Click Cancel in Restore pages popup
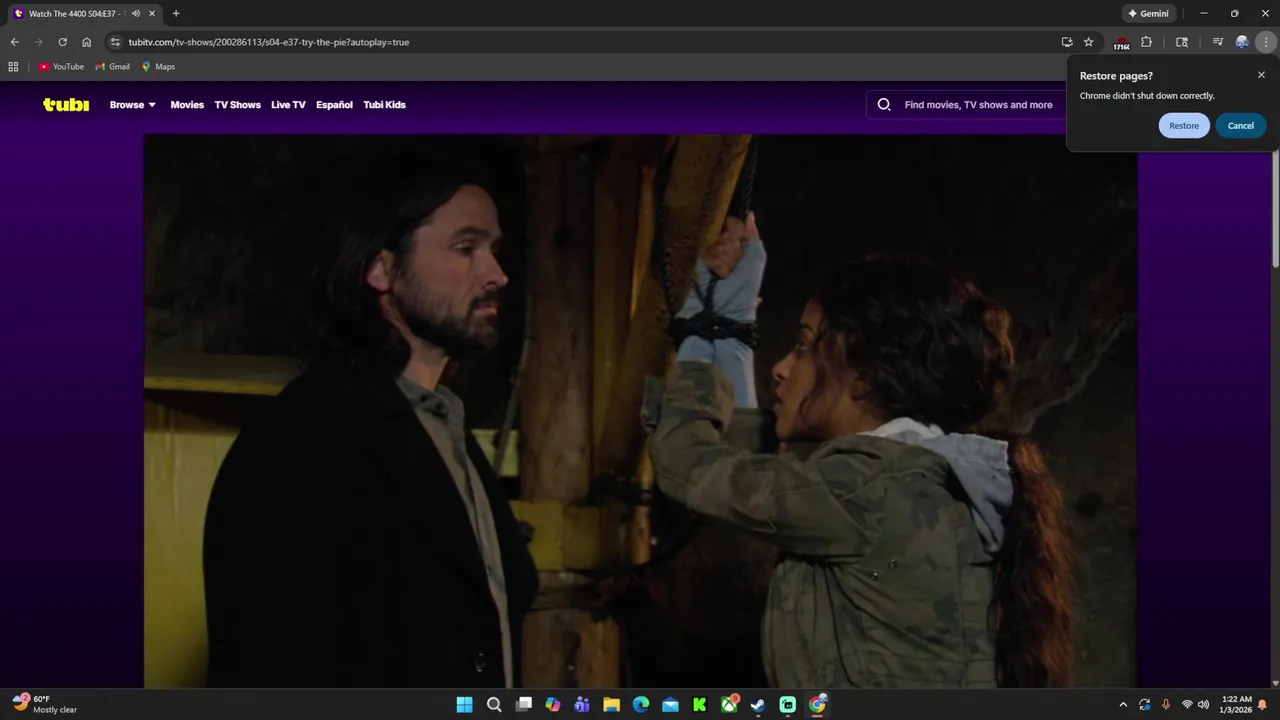The height and width of the screenshot is (720, 1280). (1241, 125)
